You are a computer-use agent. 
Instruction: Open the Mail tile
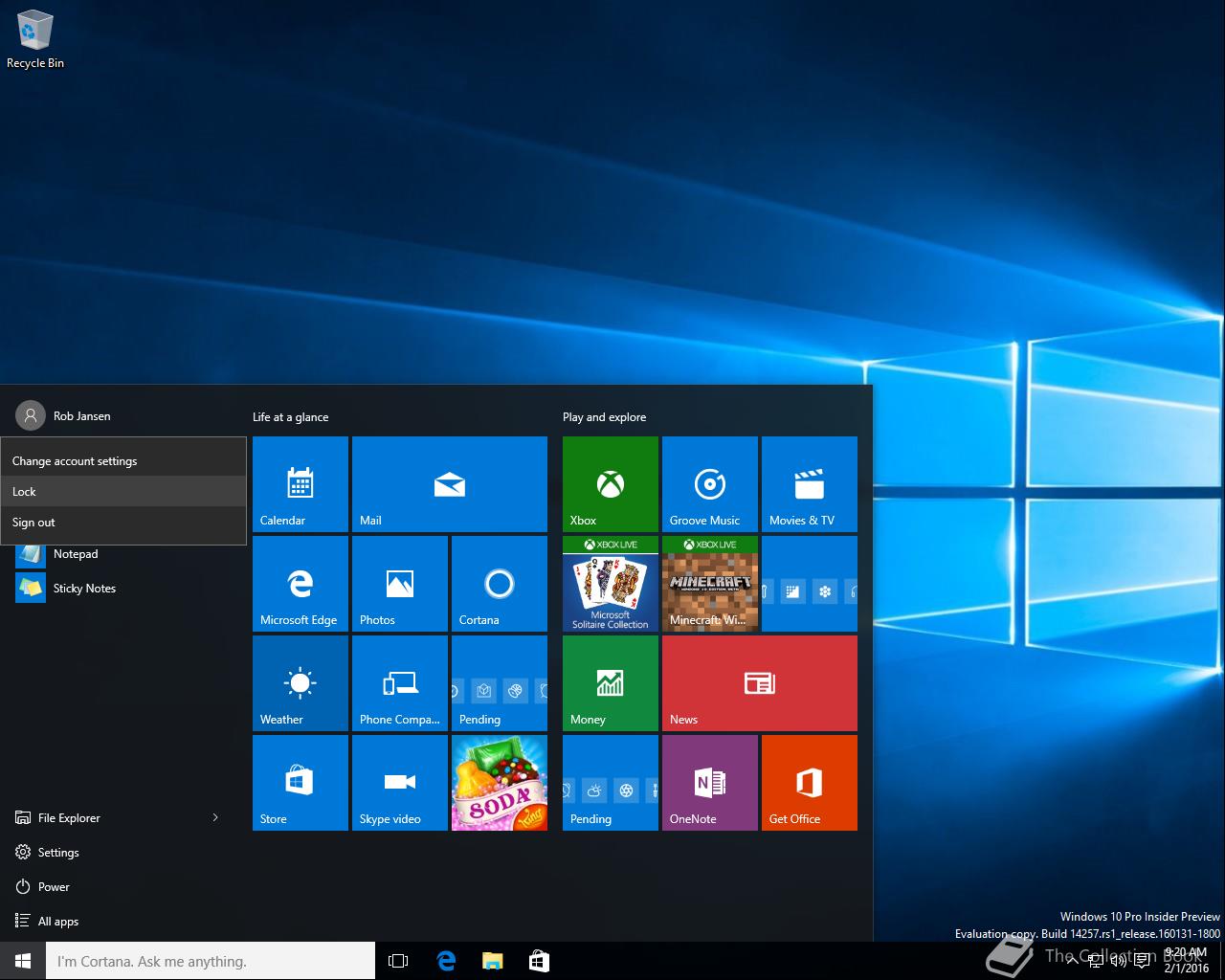pyautogui.click(x=450, y=484)
